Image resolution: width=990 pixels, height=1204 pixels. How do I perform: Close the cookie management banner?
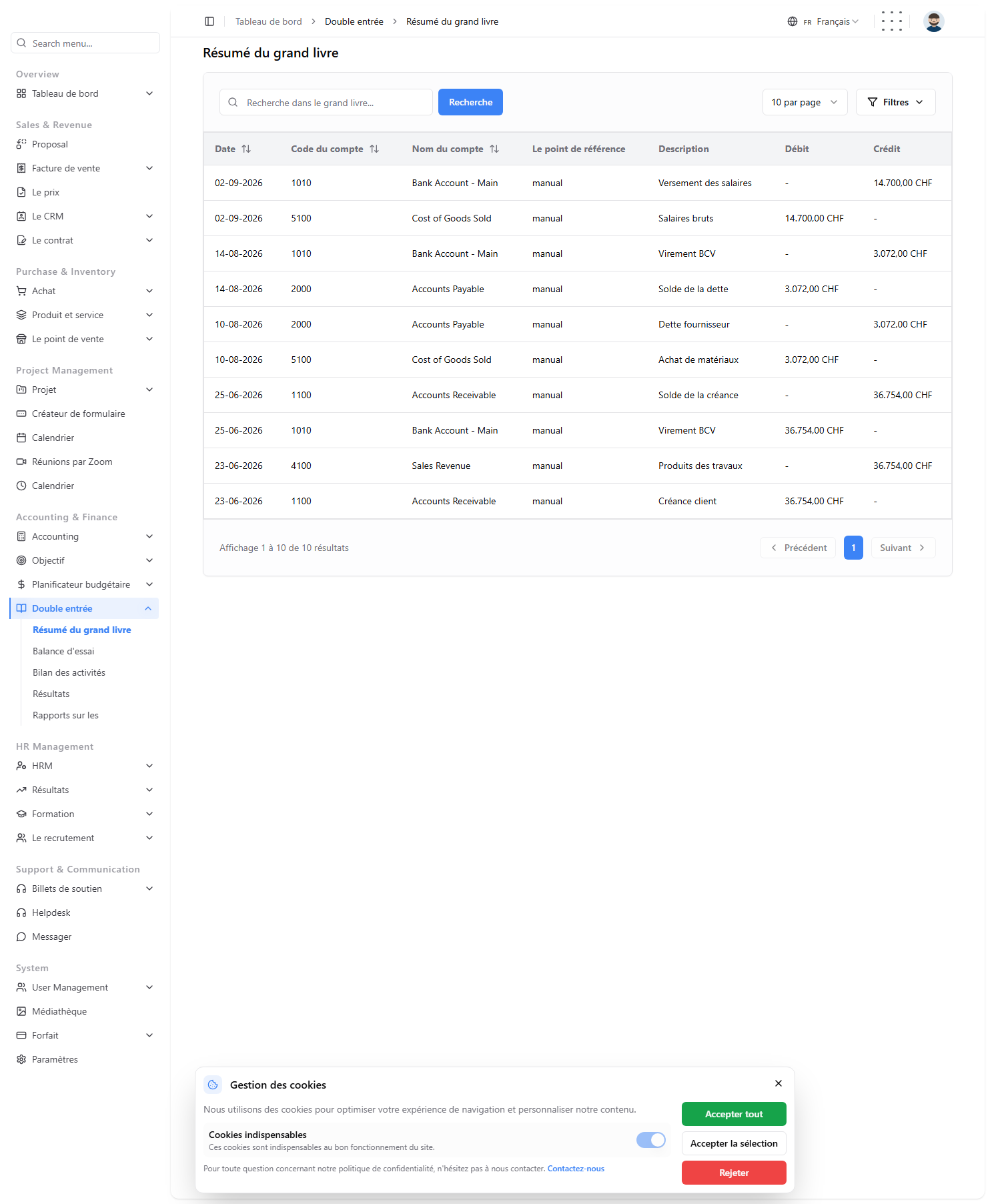coord(779,1083)
